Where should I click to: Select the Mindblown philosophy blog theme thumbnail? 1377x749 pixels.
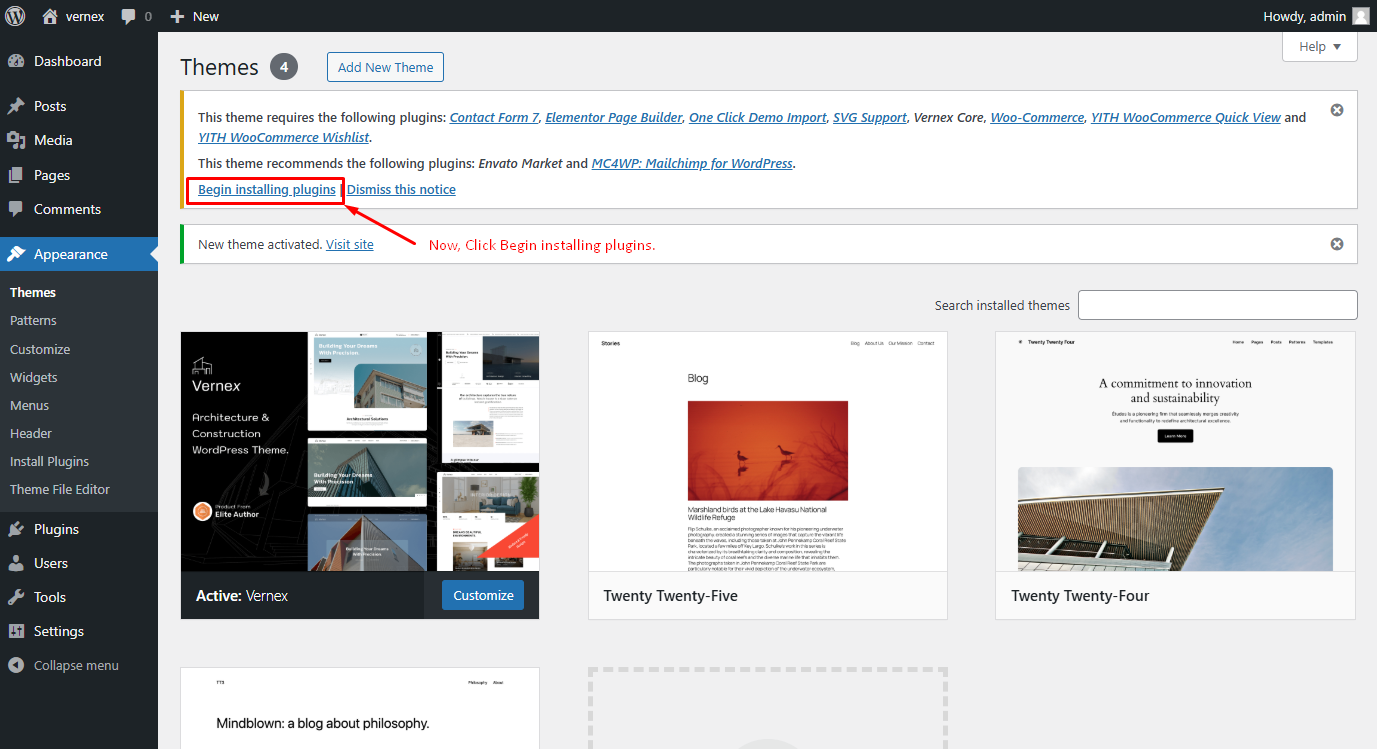tap(360, 708)
